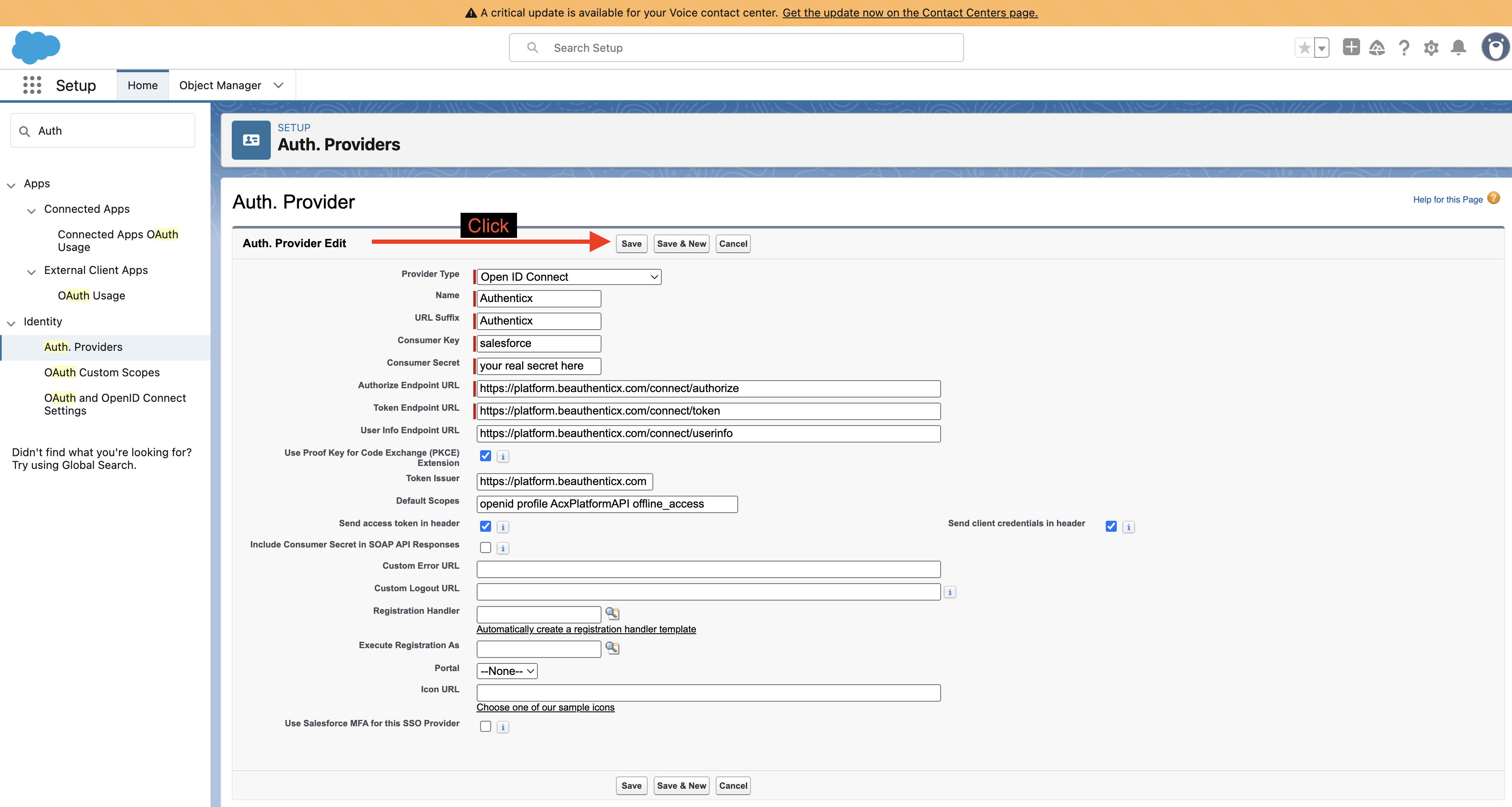Click the Consumer Key field
This screenshot has width=1512, height=807.
point(539,344)
